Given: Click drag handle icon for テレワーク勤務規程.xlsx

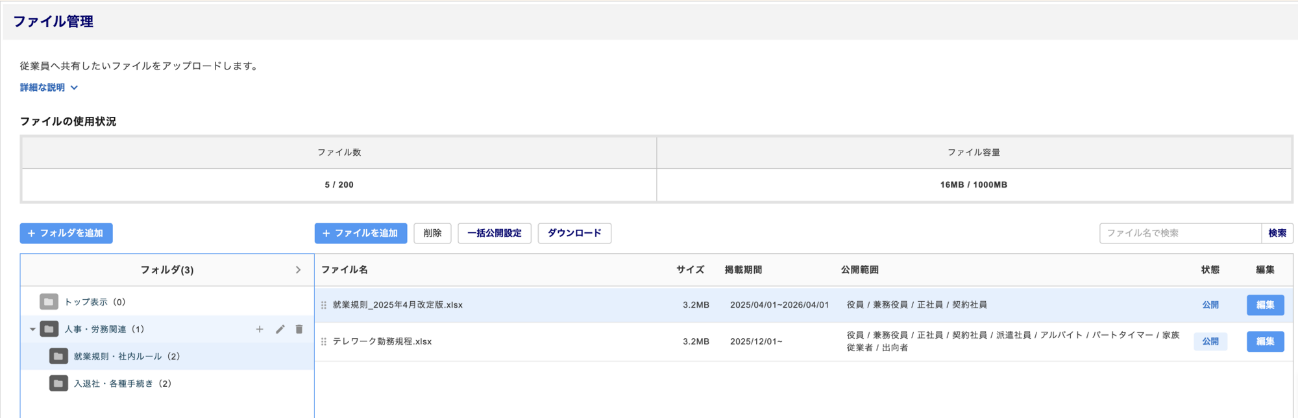Looking at the screenshot, I should point(324,342).
